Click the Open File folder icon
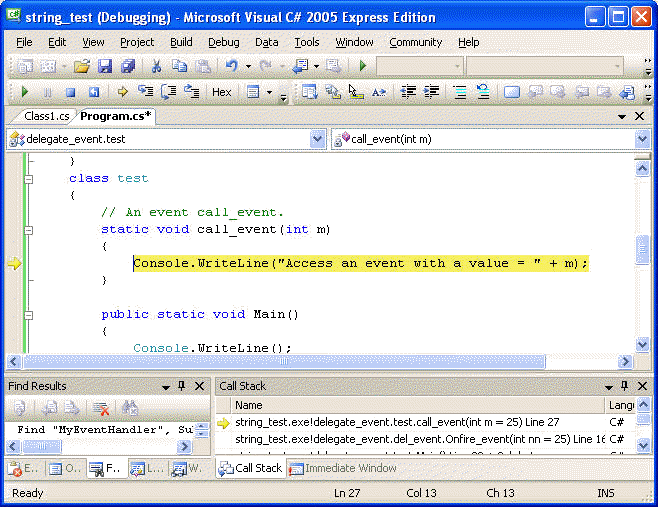This screenshot has width=658, height=507. point(81,66)
